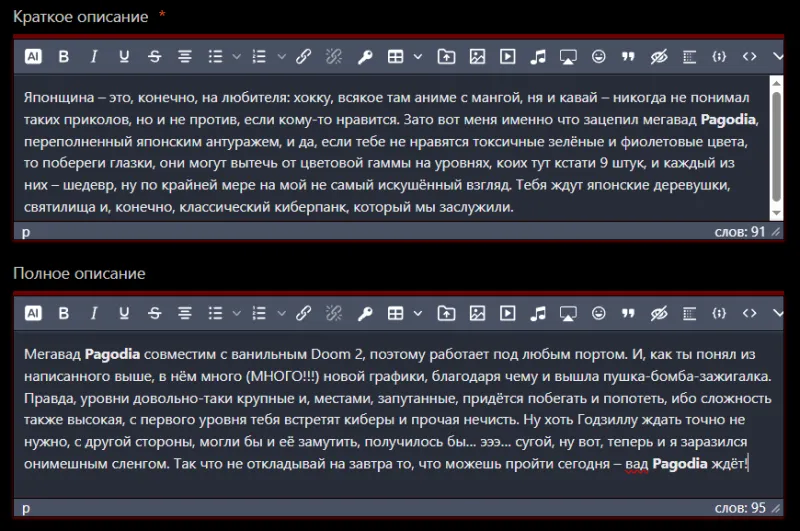Insert video in the full description toolbar
The width and height of the screenshot is (800, 531).
pyautogui.click(x=508, y=313)
